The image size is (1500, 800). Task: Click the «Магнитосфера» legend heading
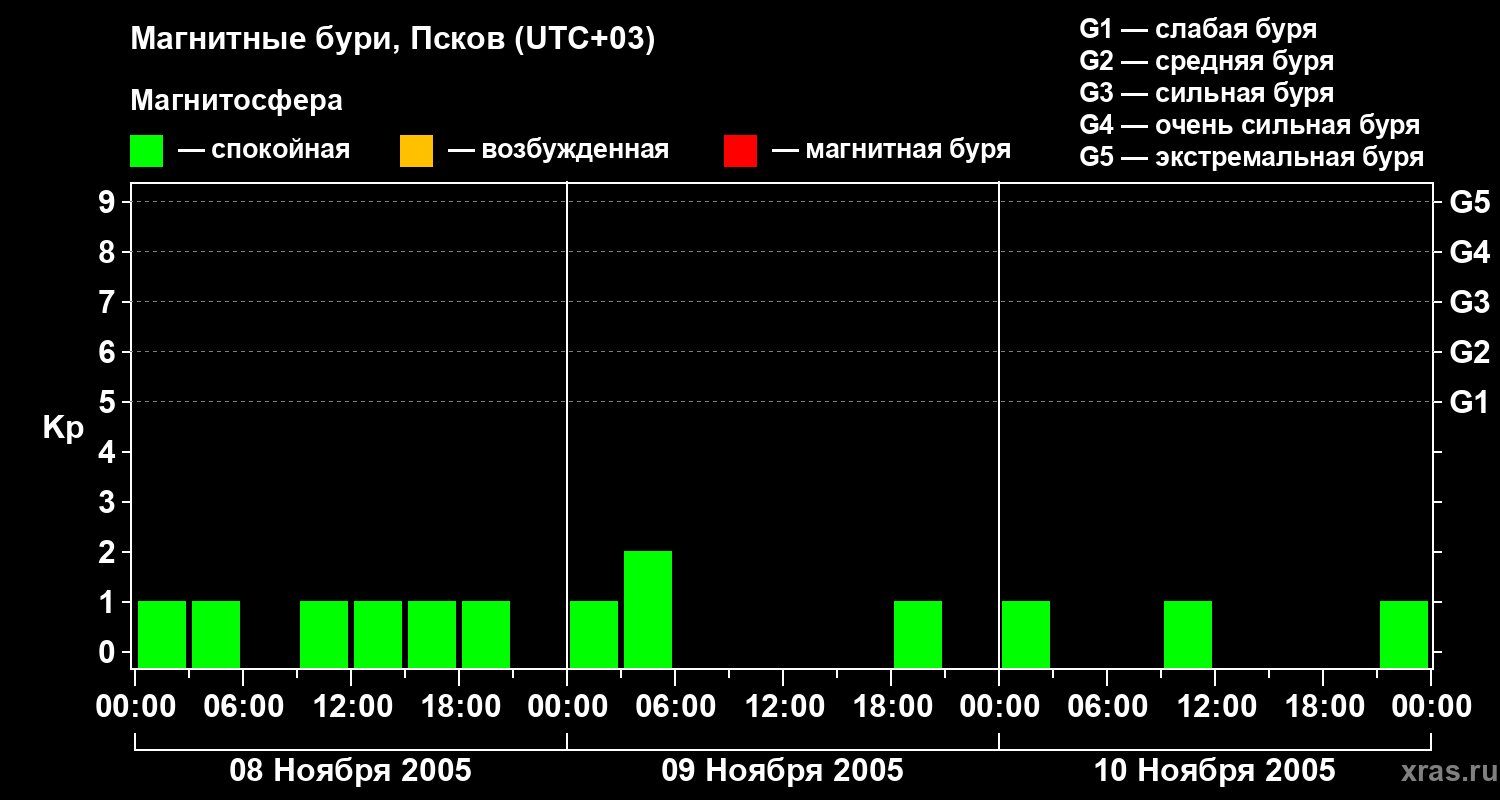(x=236, y=101)
